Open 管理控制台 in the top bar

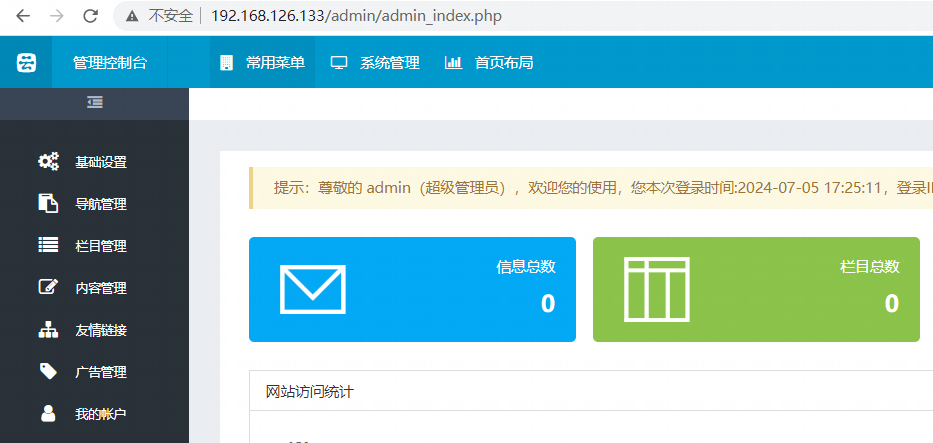click(109, 62)
